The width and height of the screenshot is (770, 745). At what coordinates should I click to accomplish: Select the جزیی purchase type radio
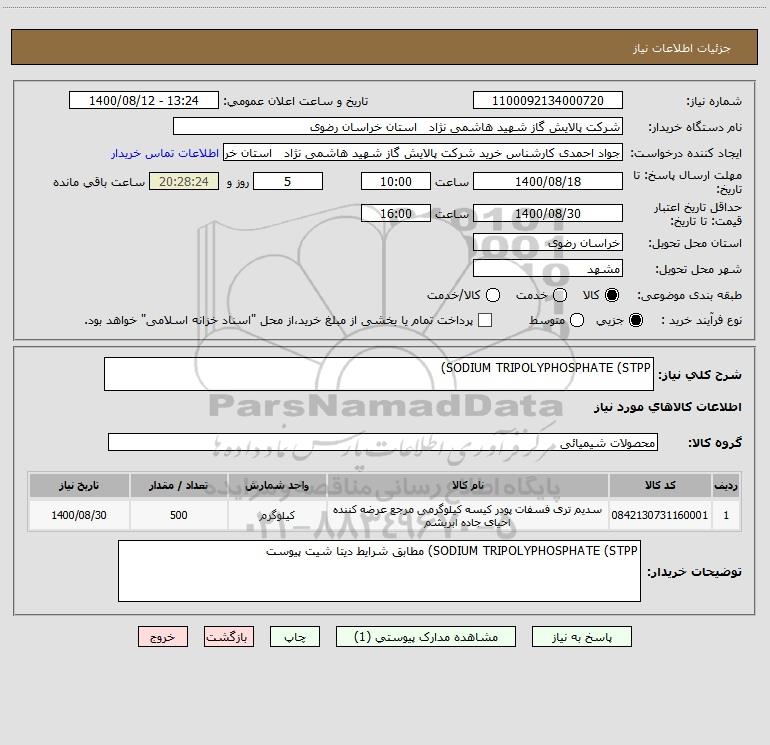point(636,320)
